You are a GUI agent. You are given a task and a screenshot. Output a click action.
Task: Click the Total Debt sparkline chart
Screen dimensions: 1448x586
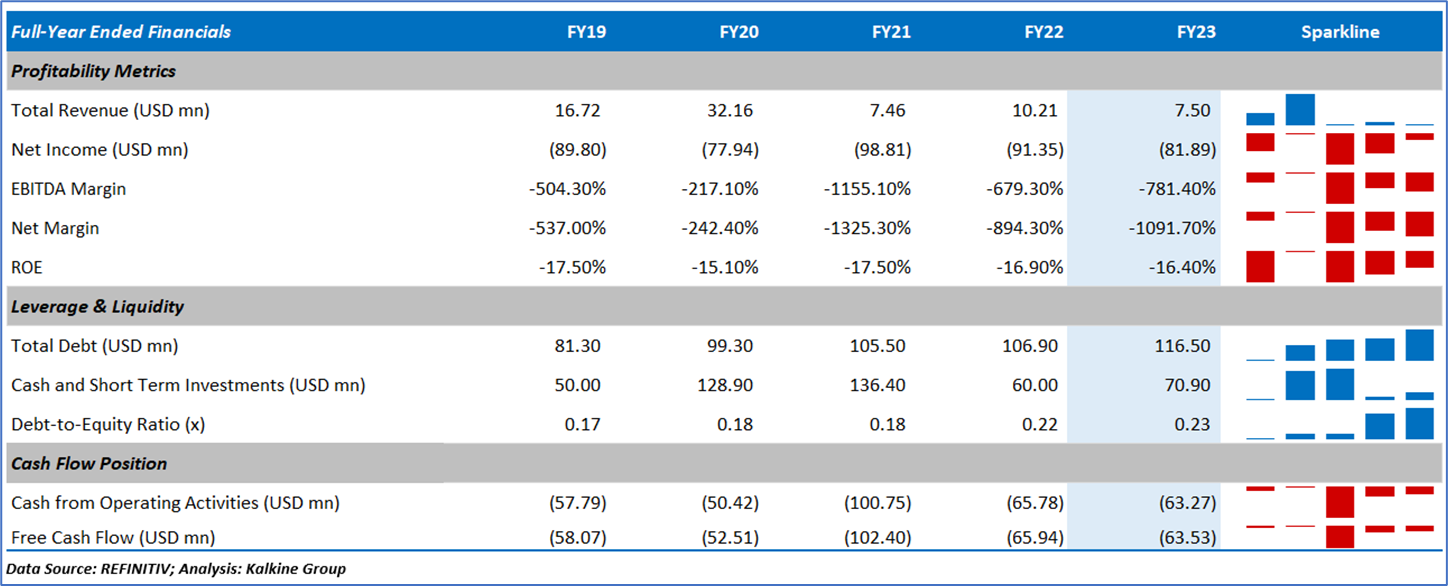(x=1340, y=346)
